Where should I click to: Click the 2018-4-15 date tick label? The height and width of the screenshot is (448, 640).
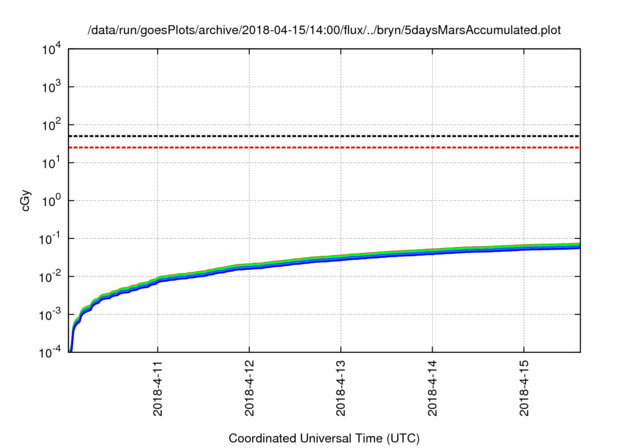524,388
